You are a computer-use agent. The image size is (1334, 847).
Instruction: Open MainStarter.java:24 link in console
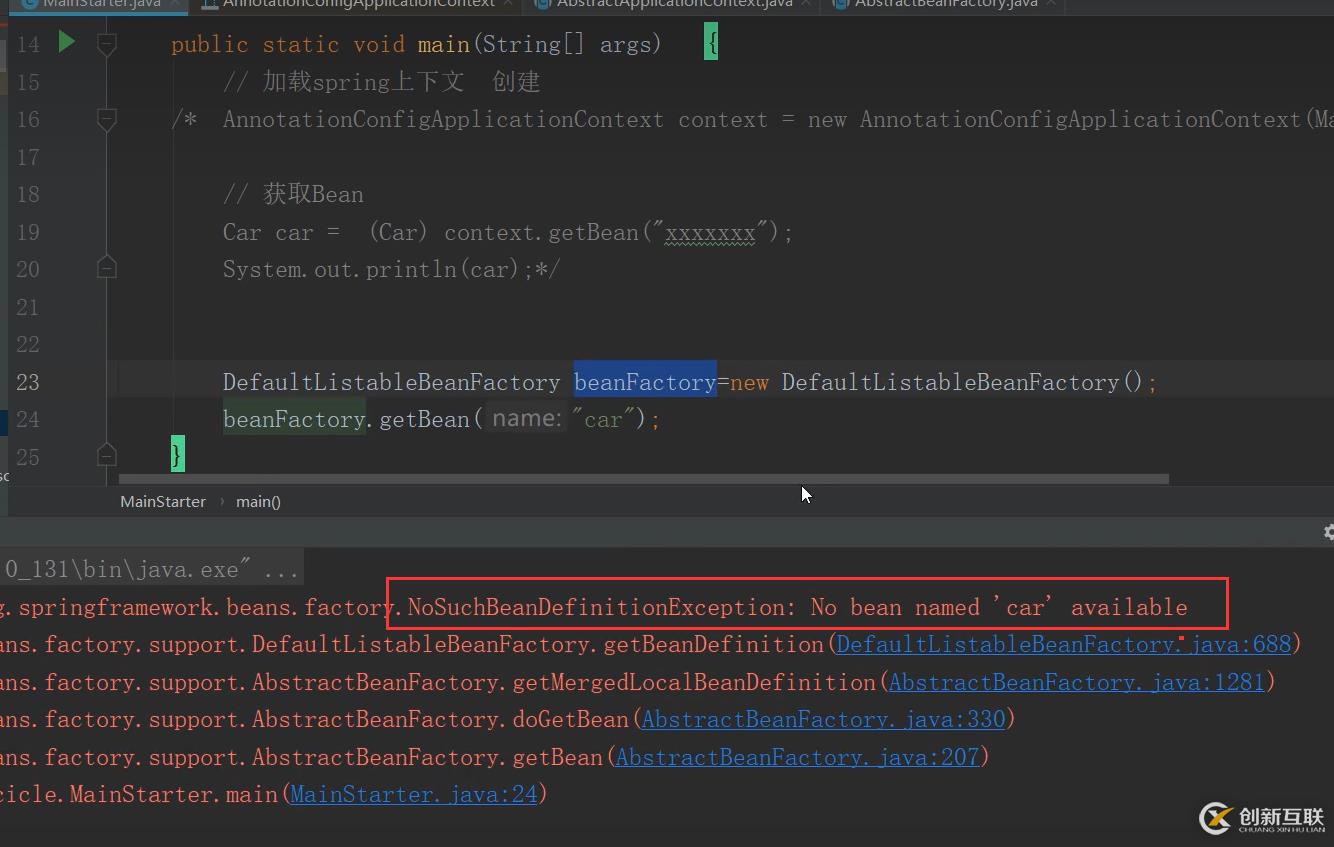pyautogui.click(x=414, y=795)
